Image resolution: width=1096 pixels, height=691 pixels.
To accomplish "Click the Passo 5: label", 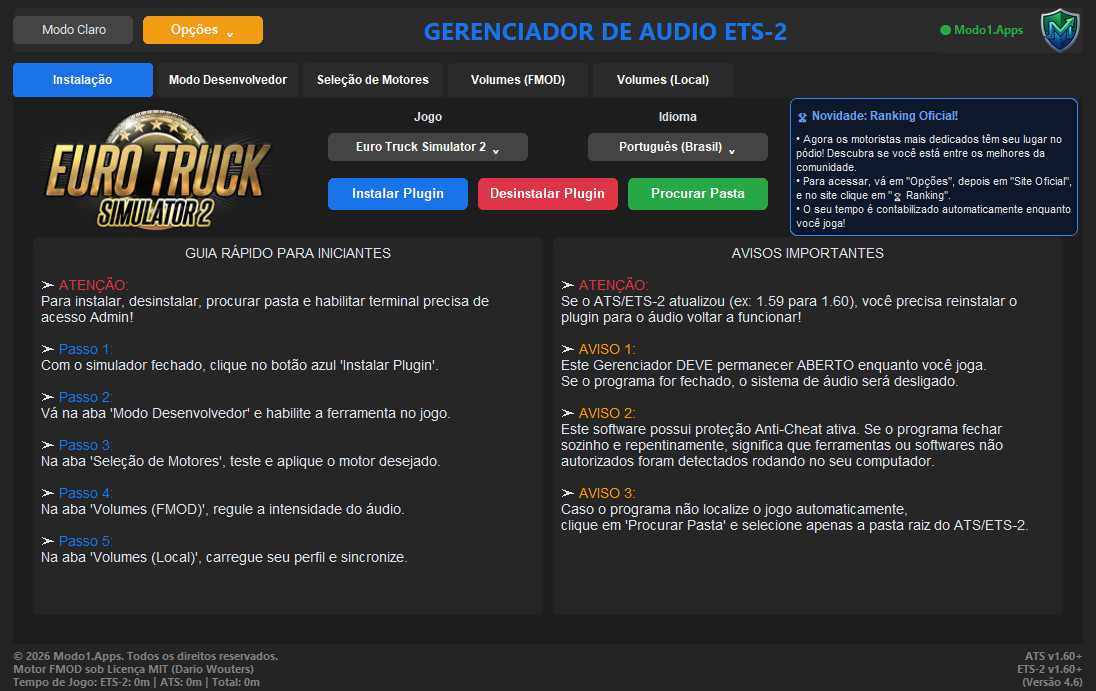I will point(85,541).
